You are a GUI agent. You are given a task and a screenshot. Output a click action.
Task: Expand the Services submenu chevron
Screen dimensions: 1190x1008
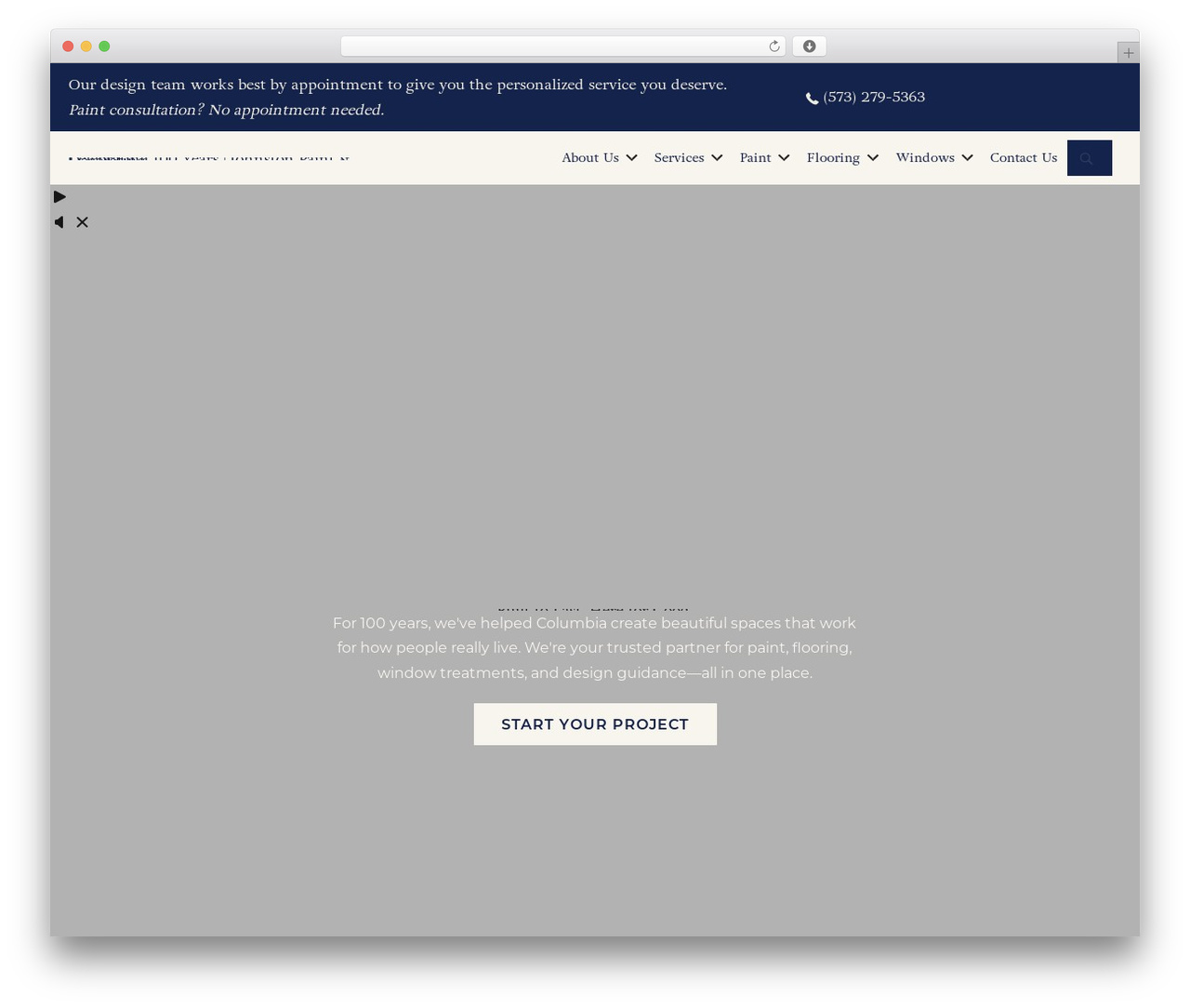[x=717, y=158]
